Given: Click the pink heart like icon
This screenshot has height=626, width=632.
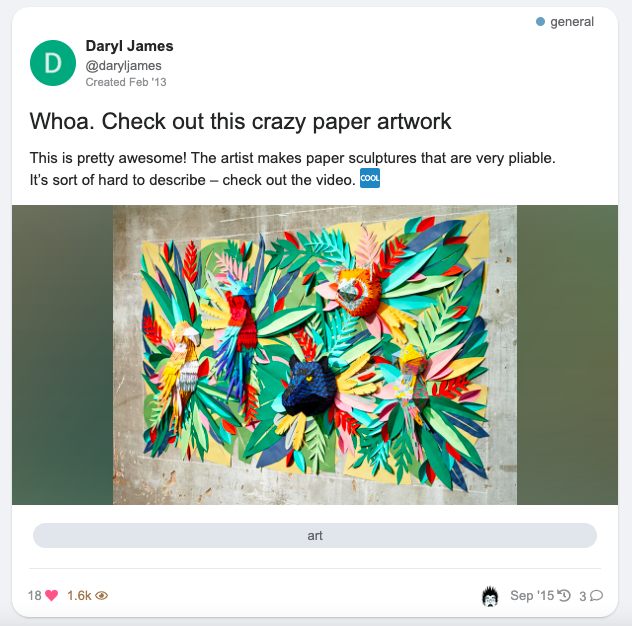Looking at the screenshot, I should click(x=52, y=595).
